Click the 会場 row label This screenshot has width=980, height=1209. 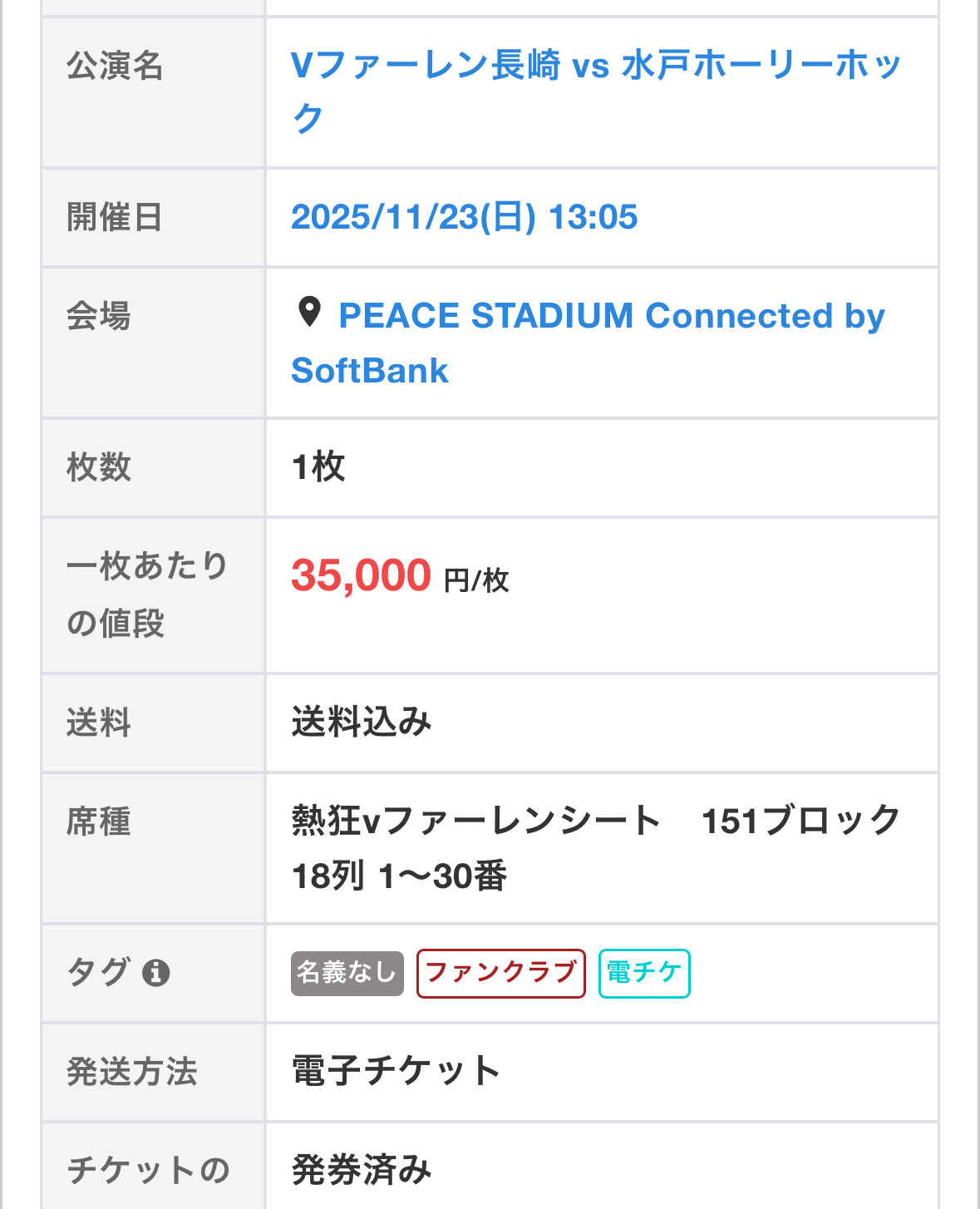coord(99,317)
